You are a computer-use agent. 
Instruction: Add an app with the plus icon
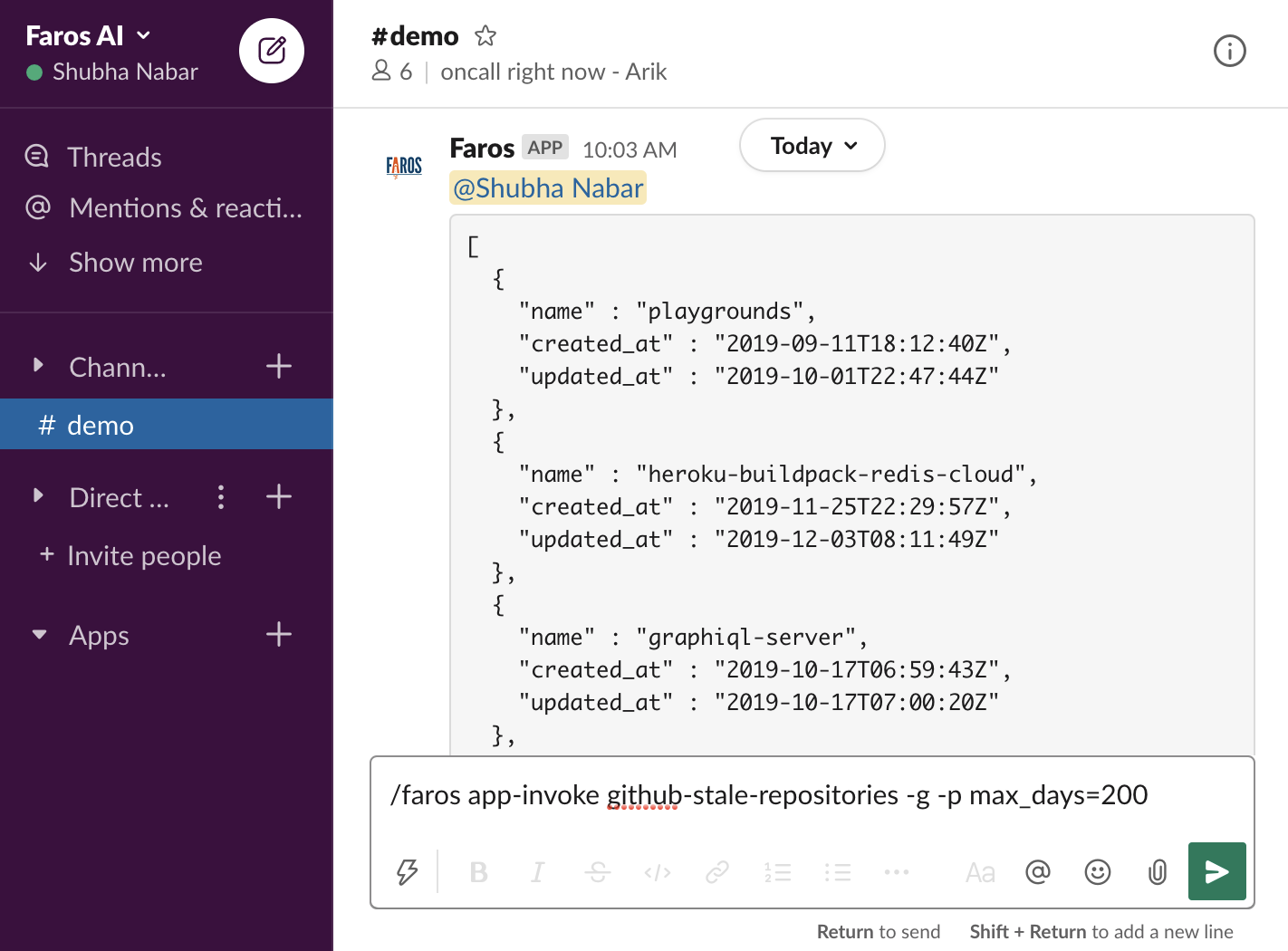[279, 634]
